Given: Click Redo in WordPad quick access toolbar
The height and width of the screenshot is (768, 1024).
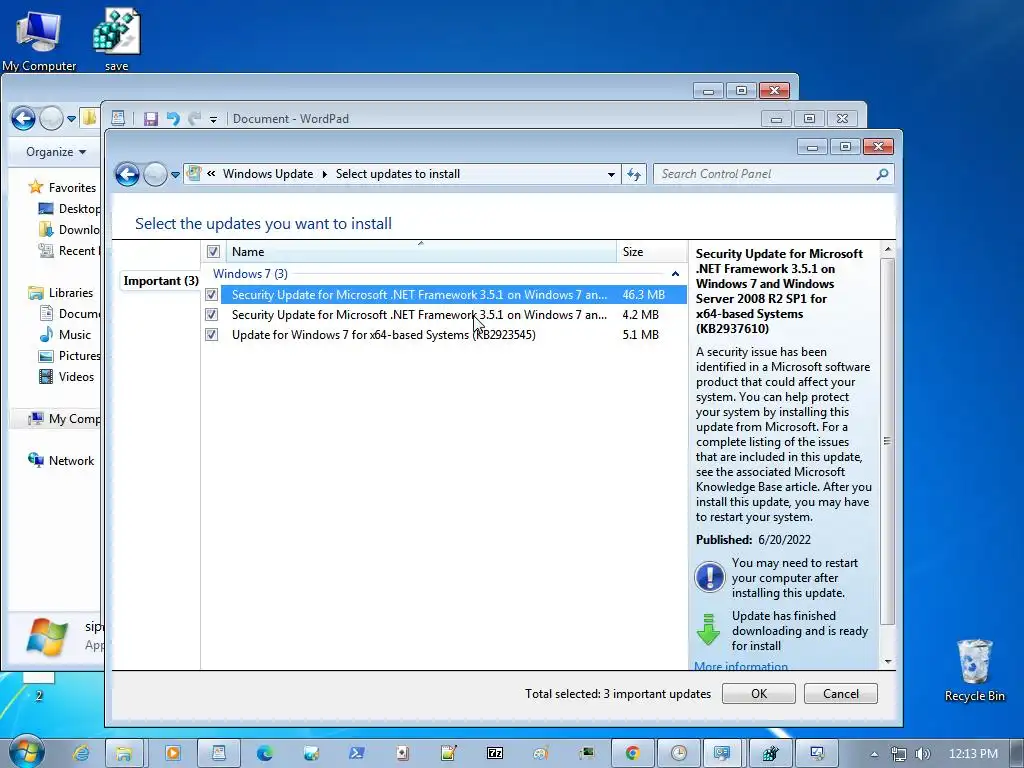Looking at the screenshot, I should coord(194,119).
